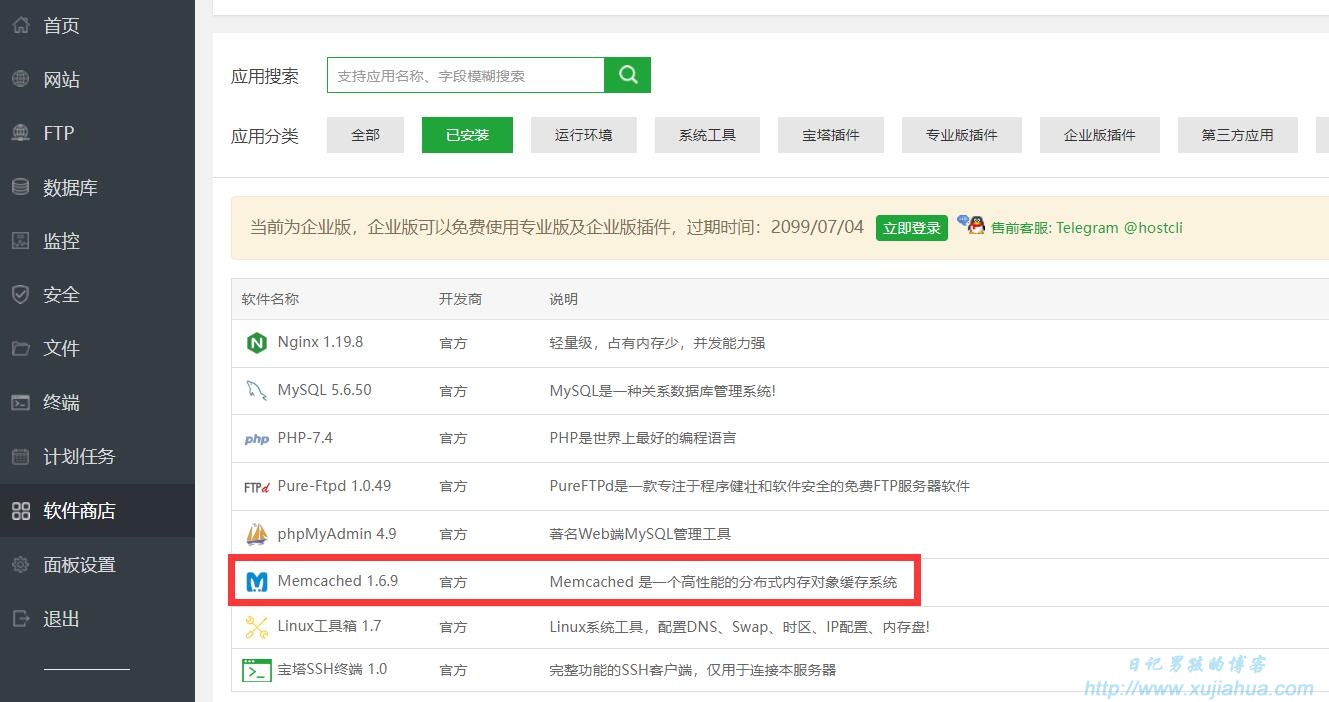Click the PHP logo icon

click(257, 439)
